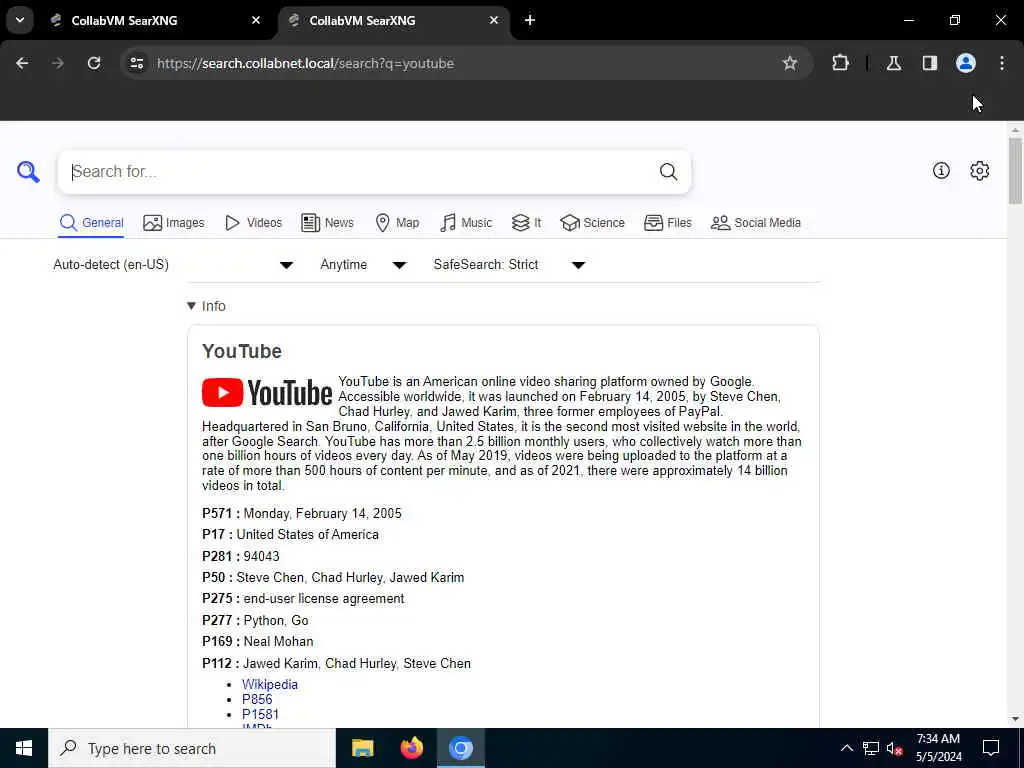Image resolution: width=1024 pixels, height=768 pixels.
Task: Open Chrome Labs flask icon
Action: 894,63
